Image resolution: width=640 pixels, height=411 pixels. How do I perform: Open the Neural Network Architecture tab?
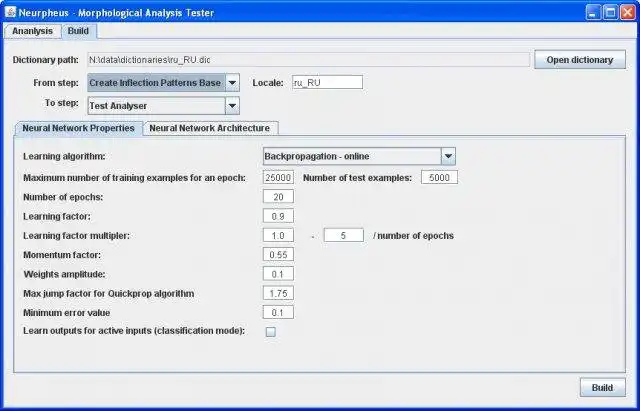pyautogui.click(x=210, y=128)
